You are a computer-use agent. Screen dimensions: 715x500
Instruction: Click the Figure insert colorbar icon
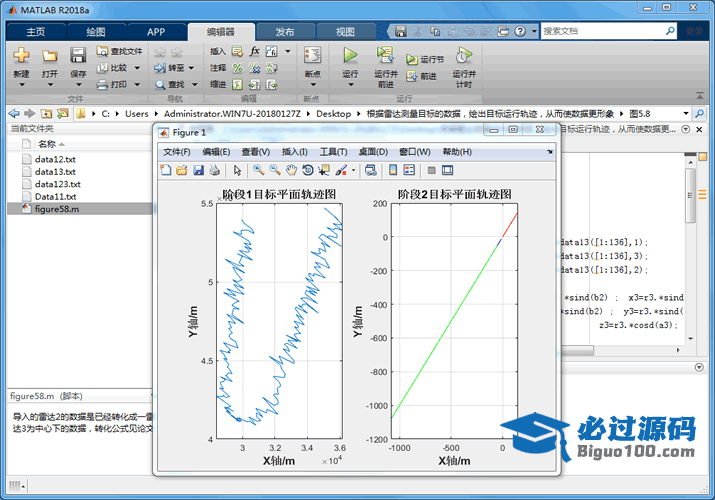pos(393,170)
